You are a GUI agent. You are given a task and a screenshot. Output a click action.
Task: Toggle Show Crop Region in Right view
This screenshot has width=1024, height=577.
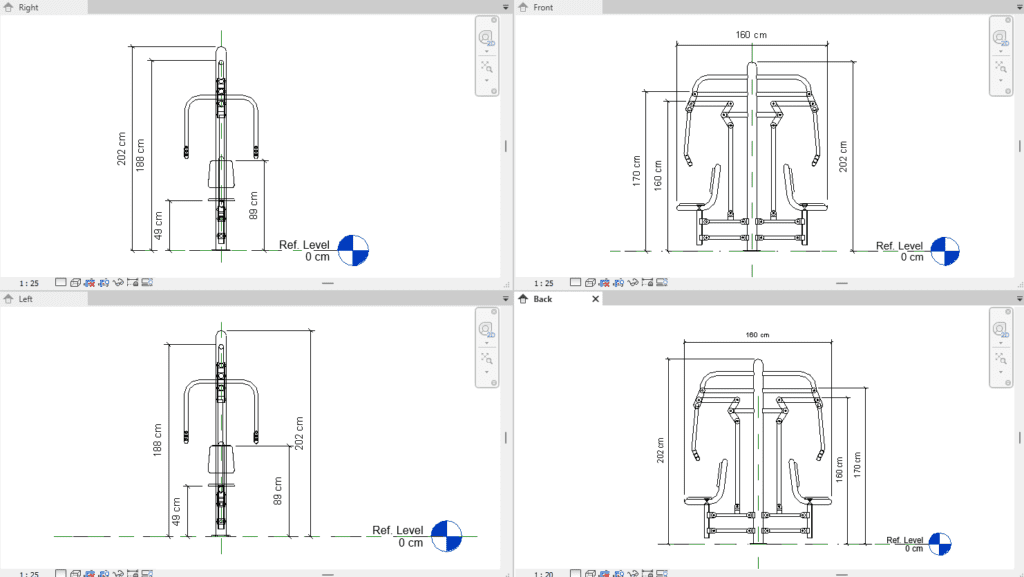103,282
